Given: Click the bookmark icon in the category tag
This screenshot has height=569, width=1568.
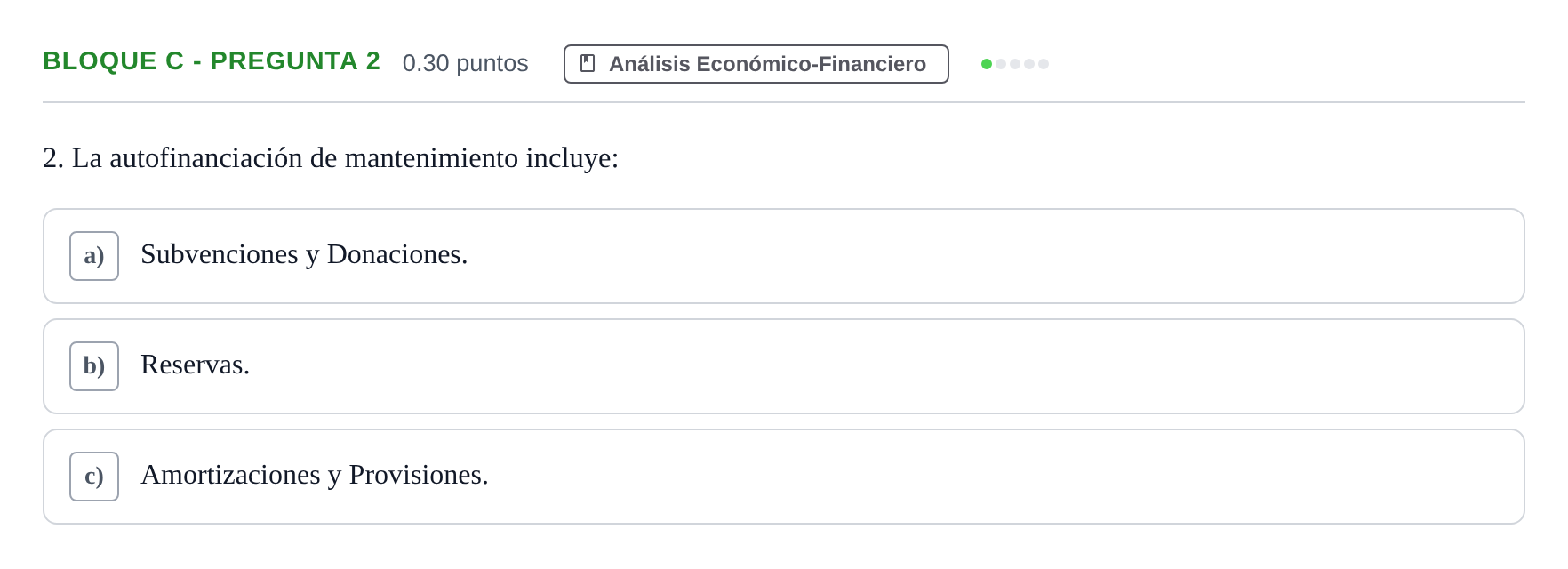Looking at the screenshot, I should (588, 63).
